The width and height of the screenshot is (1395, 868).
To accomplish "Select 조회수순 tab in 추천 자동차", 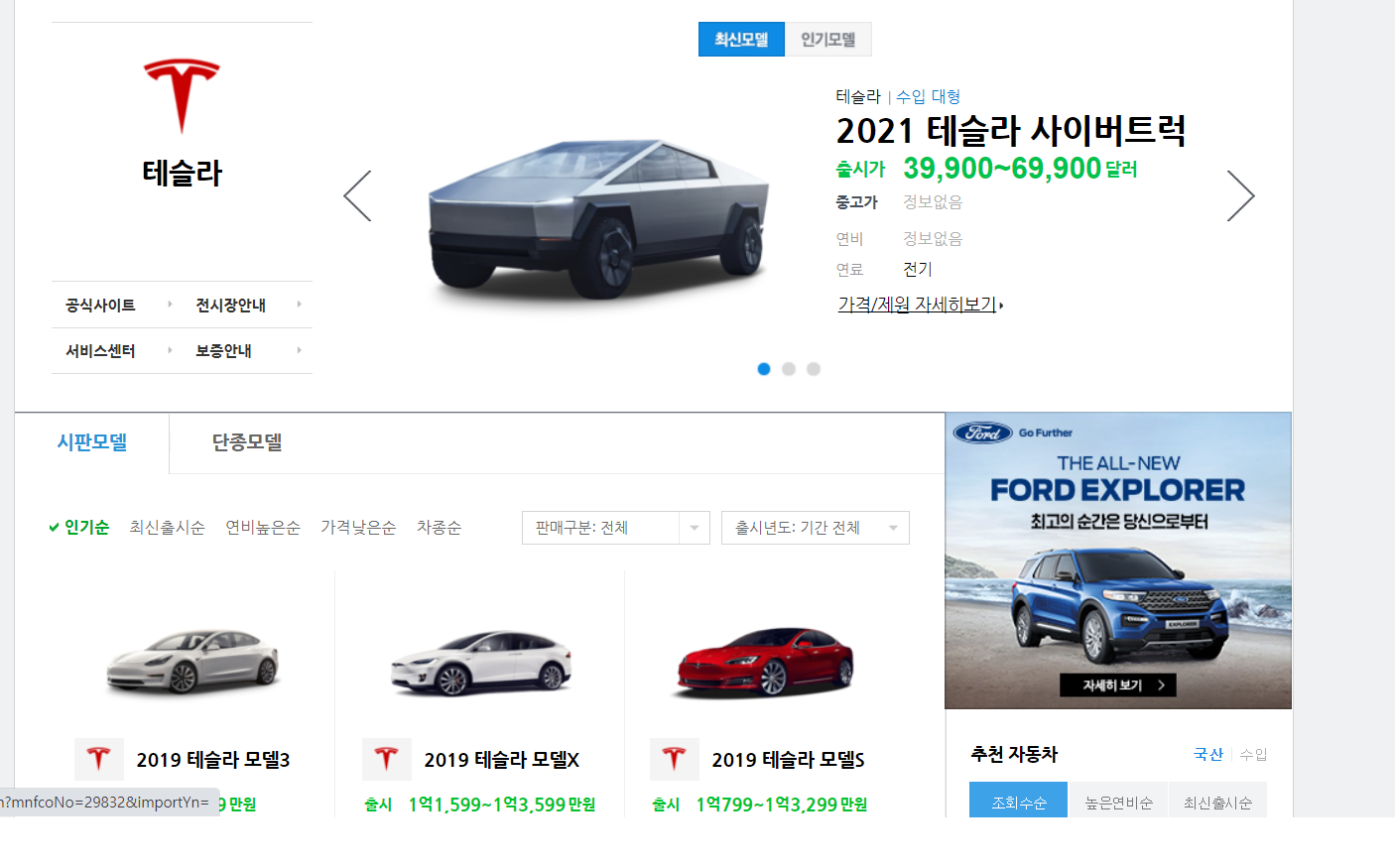I will click(1019, 802).
